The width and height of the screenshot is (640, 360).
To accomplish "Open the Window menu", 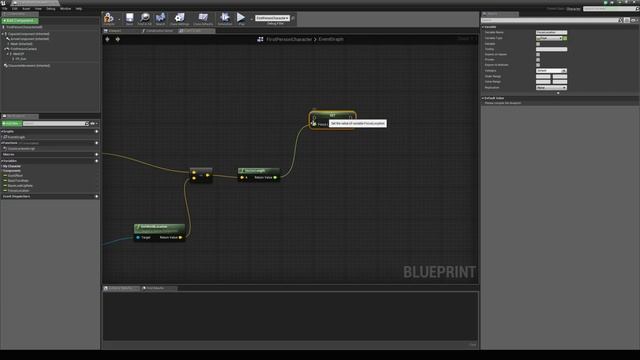I will coord(65,9).
